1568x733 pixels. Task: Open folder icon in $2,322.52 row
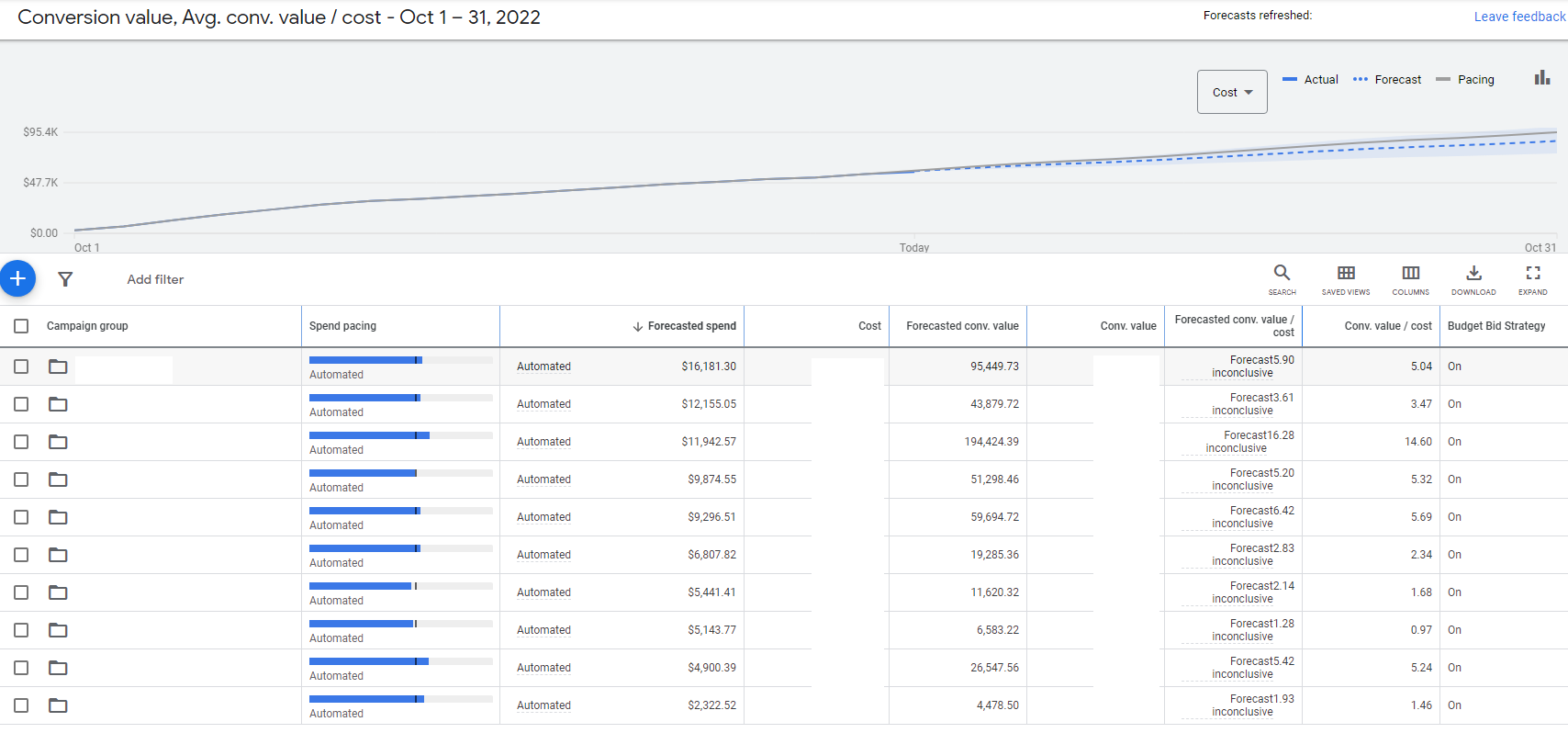(x=58, y=705)
